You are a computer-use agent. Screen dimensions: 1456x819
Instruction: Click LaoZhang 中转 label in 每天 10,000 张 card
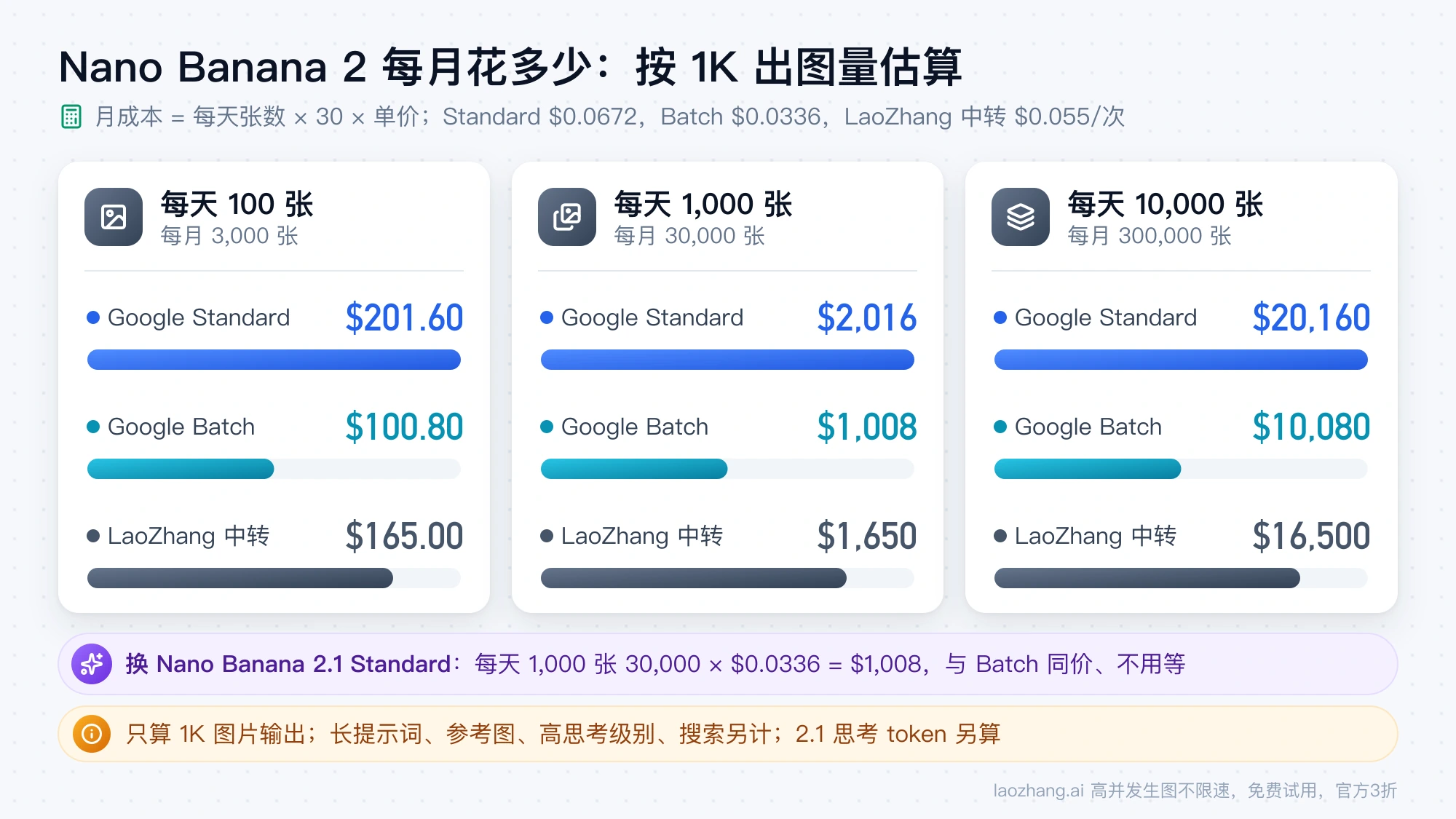tap(1096, 537)
